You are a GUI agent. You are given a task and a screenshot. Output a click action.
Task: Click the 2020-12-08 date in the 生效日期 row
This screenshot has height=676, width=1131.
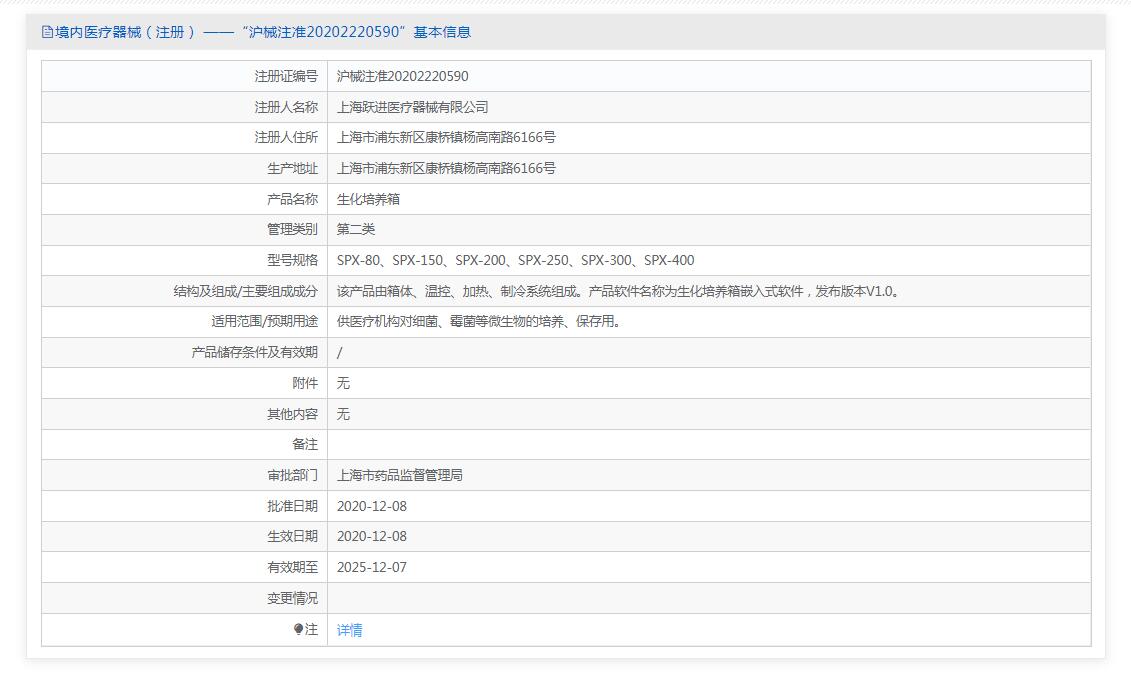click(x=371, y=537)
